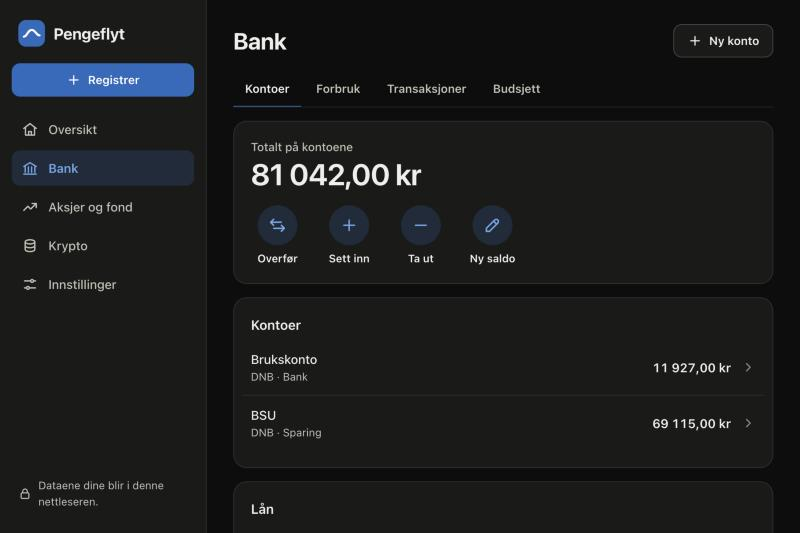Click the 11 927,00 kr balance
This screenshot has width=800, height=533.
click(691, 368)
